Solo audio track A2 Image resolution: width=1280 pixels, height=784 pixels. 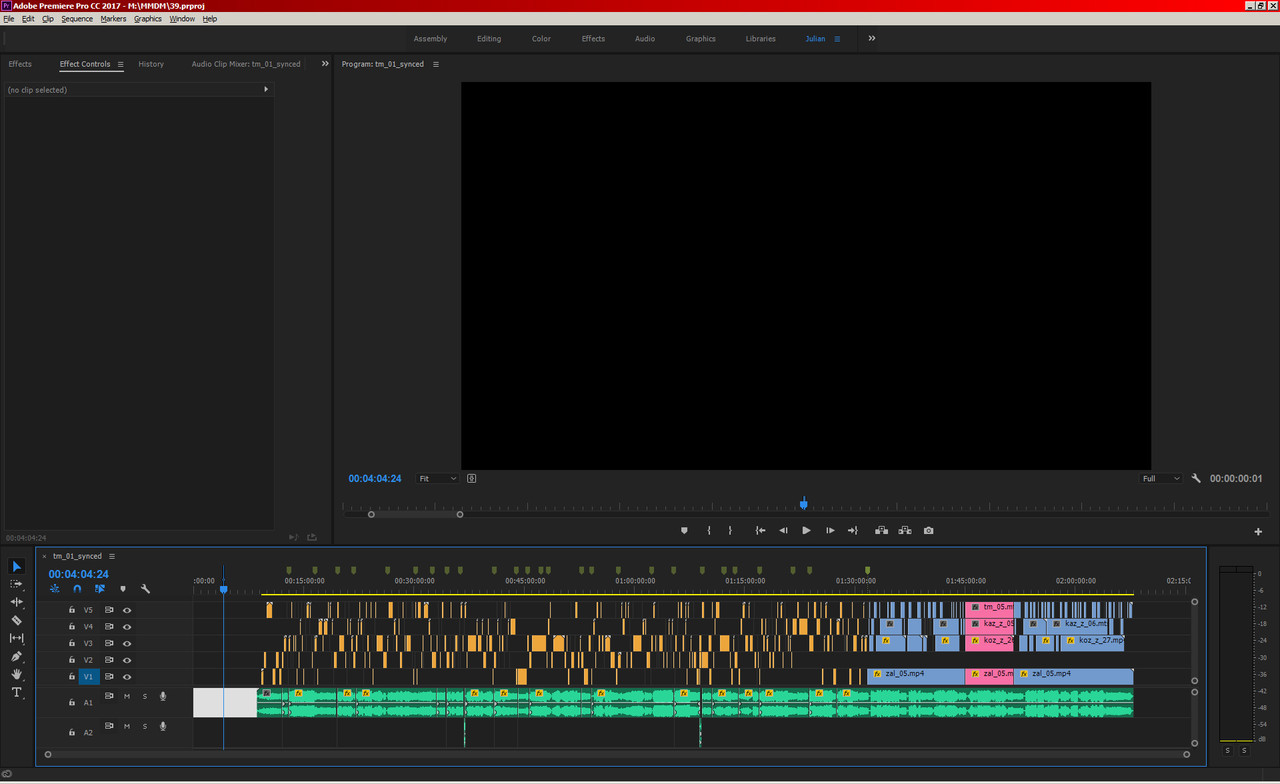pos(144,726)
